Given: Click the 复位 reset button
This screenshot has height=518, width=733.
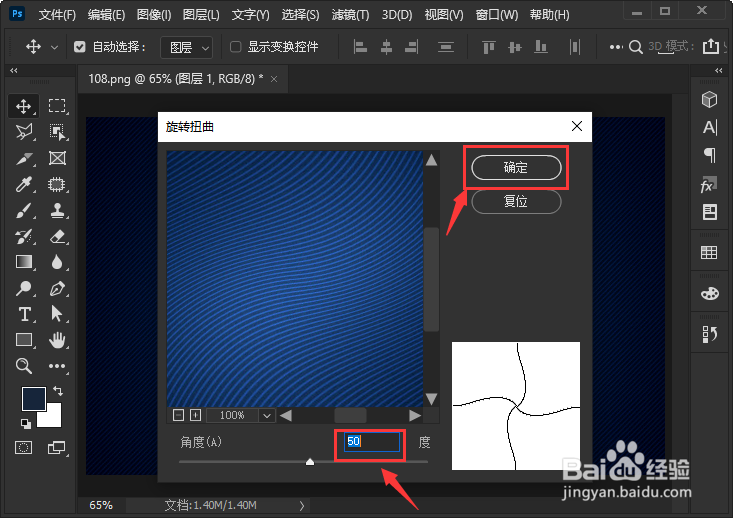Looking at the screenshot, I should (516, 201).
